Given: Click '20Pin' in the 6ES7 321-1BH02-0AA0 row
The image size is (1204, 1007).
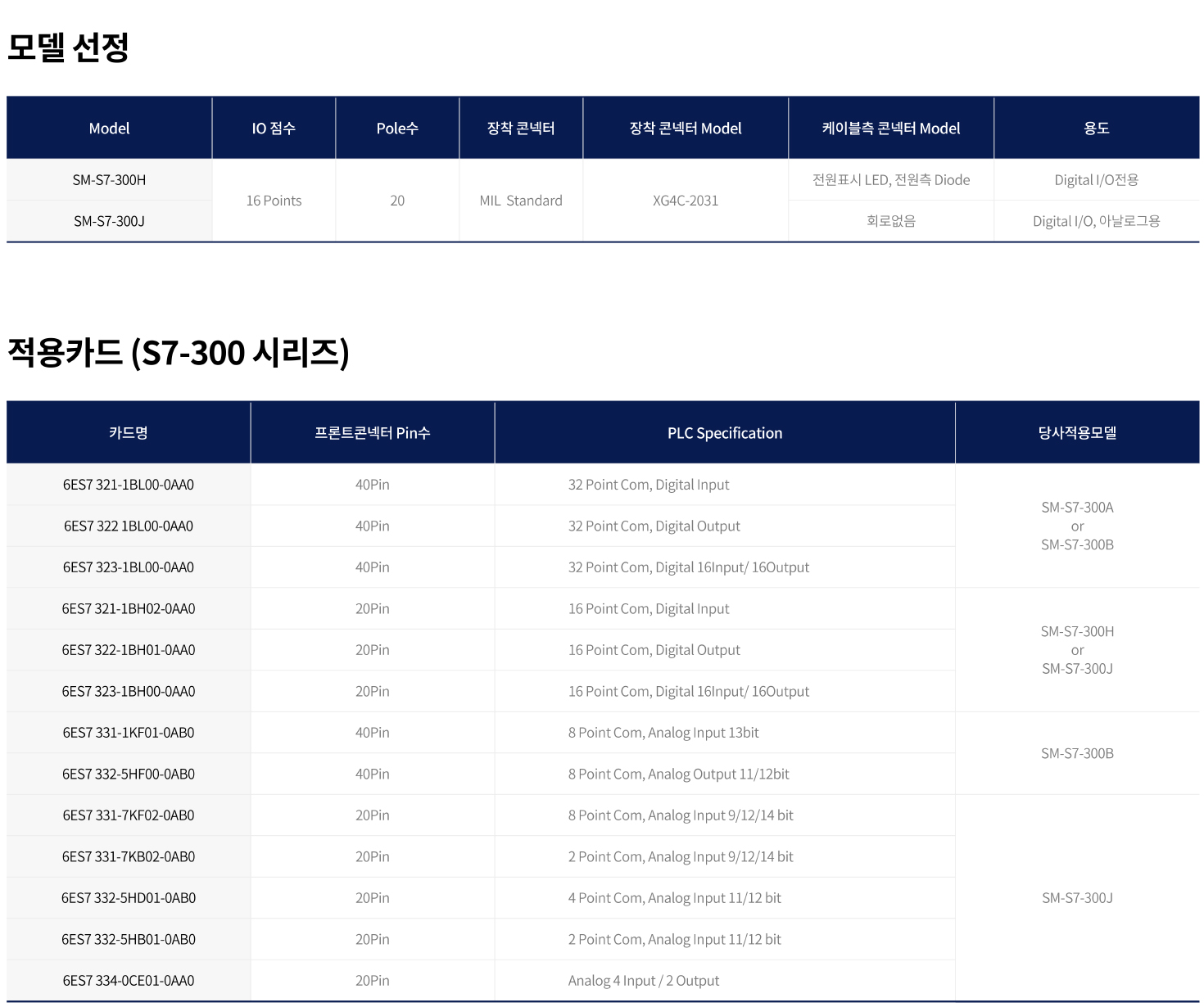Looking at the screenshot, I should pyautogui.click(x=373, y=608).
